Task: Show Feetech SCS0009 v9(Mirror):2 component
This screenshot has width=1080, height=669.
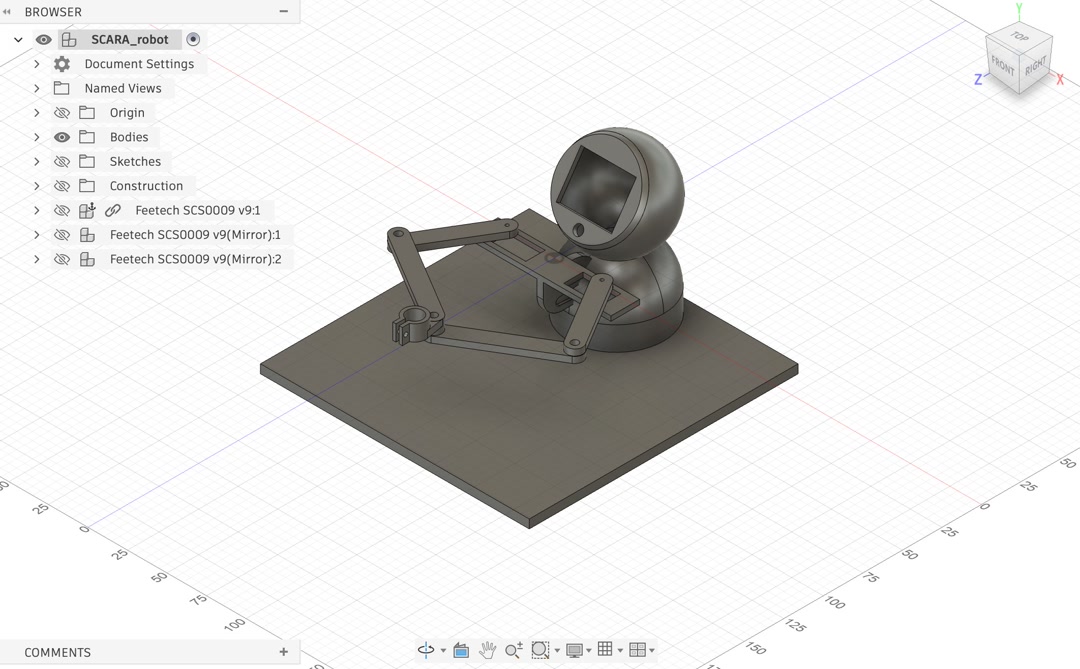Action: [62, 260]
